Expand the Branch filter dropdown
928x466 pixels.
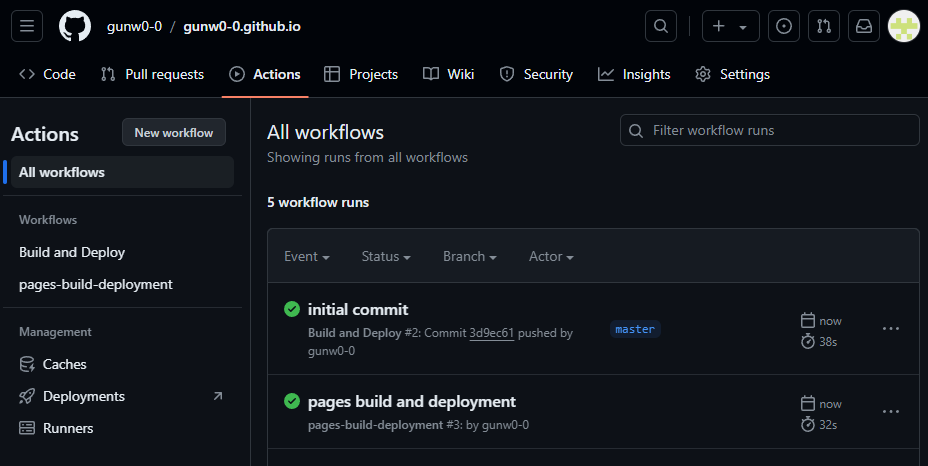(x=470, y=256)
